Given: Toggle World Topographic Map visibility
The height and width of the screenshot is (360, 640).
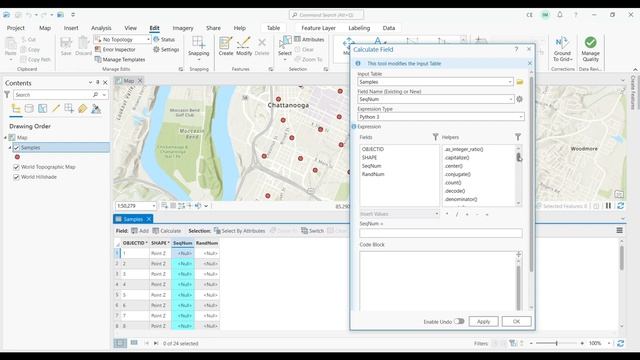Looking at the screenshot, I should pyautogui.click(x=16, y=167).
